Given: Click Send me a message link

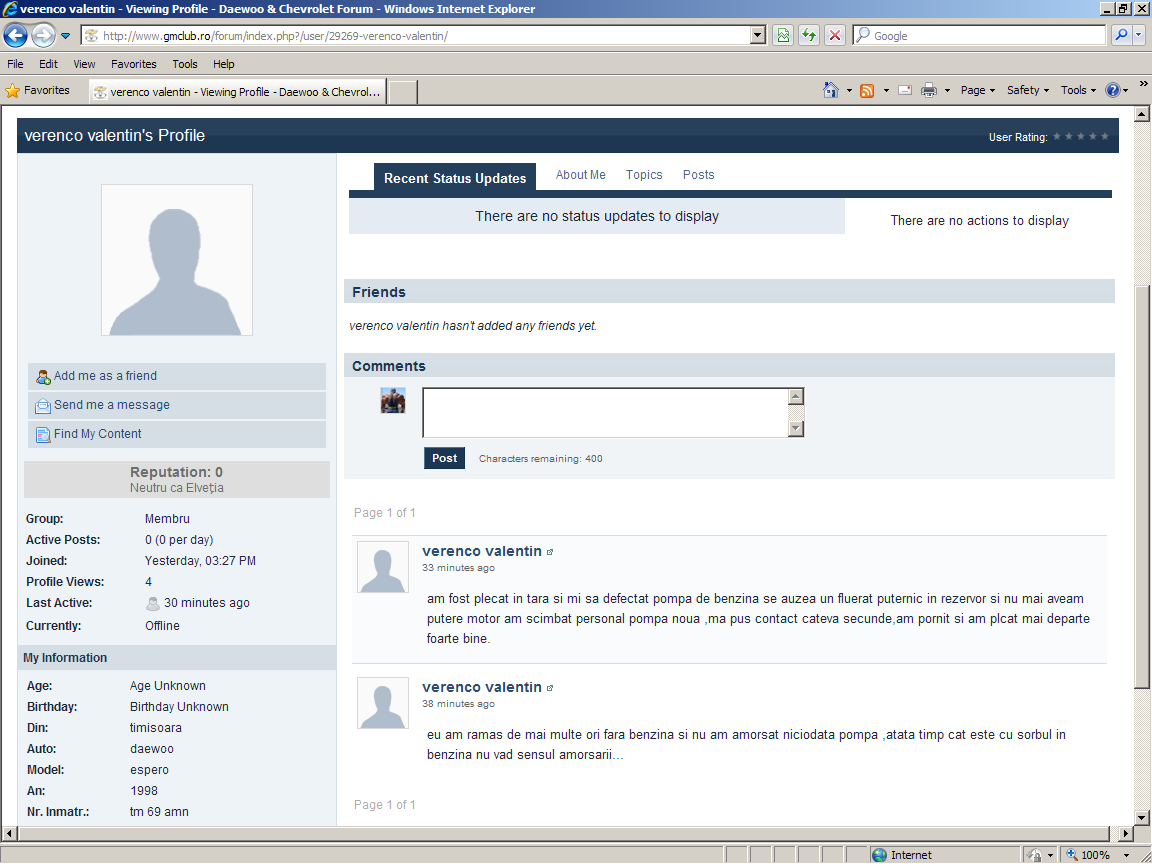Looking at the screenshot, I should click(x=111, y=405).
